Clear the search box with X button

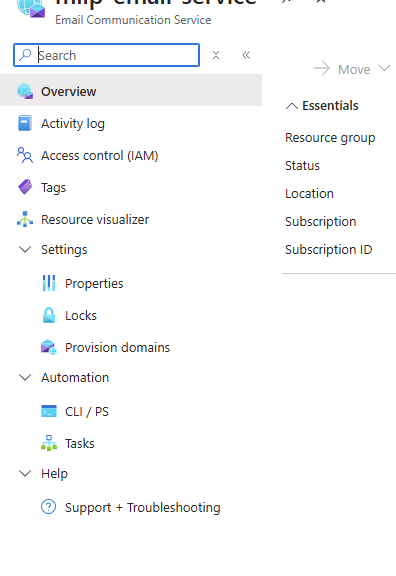coord(216,55)
